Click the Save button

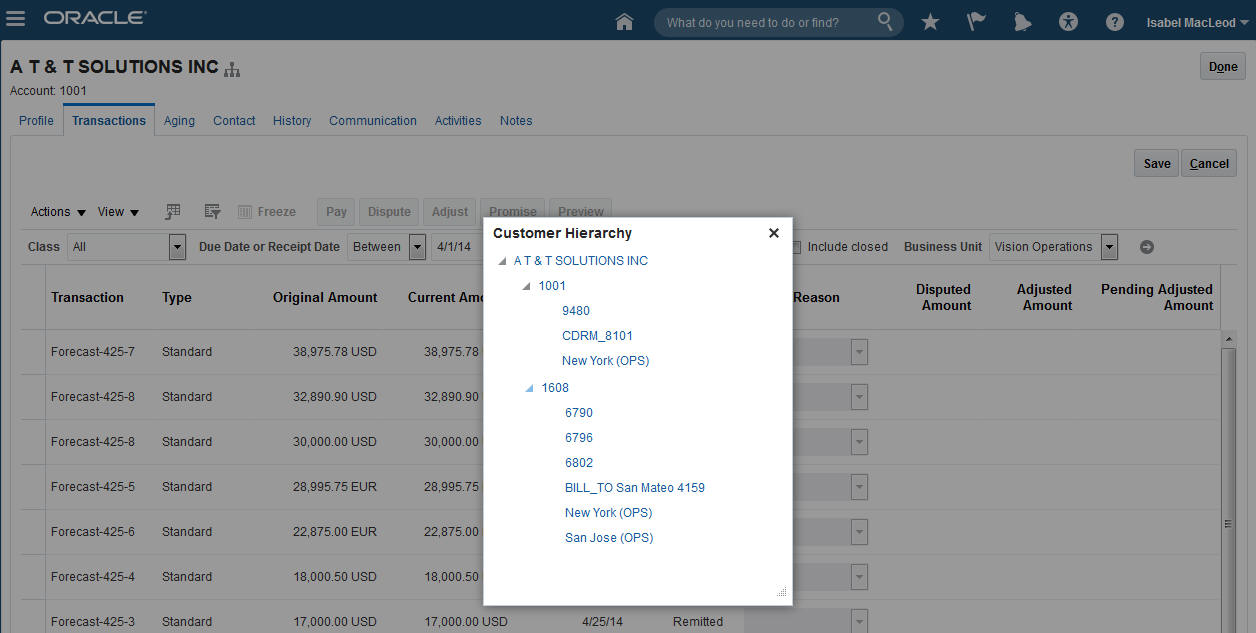[1157, 164]
